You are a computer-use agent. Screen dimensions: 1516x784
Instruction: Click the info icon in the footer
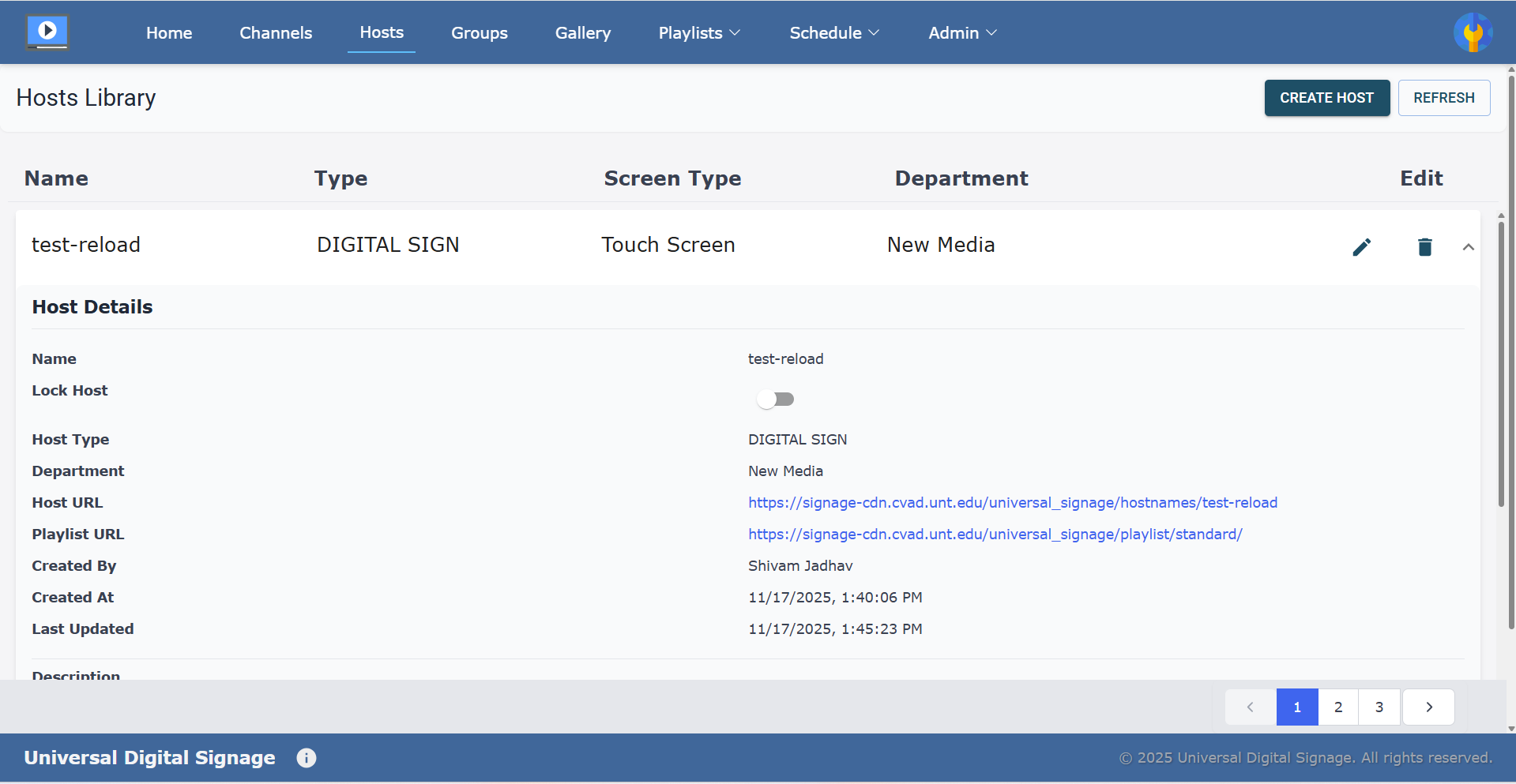306,757
